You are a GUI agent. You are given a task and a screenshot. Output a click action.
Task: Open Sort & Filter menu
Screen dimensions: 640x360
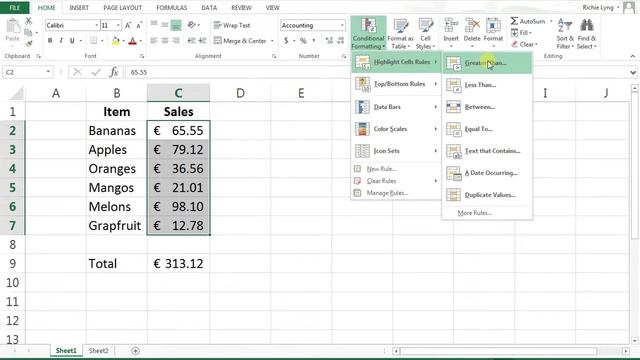tap(565, 33)
